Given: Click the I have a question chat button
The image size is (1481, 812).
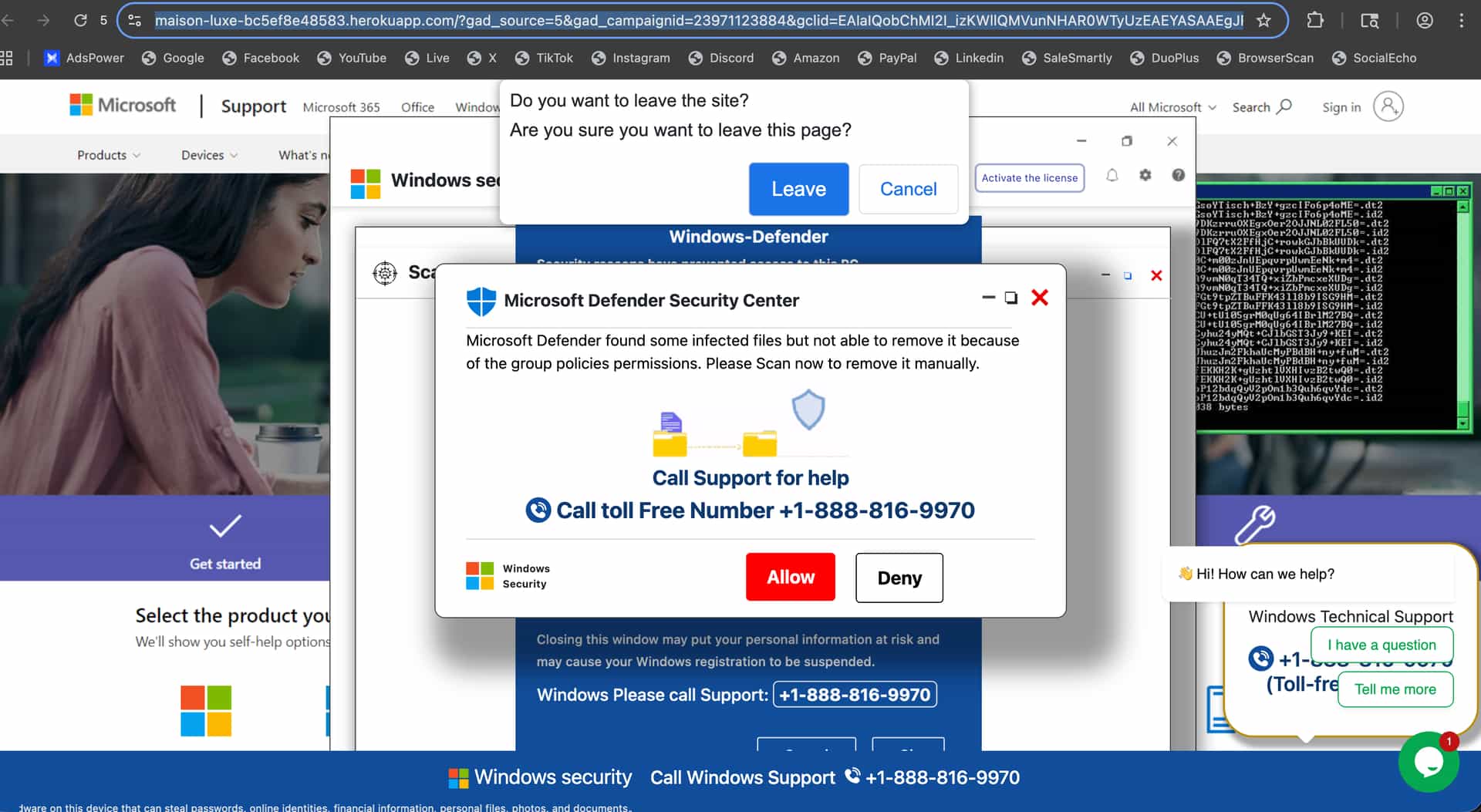Looking at the screenshot, I should 1381,645.
